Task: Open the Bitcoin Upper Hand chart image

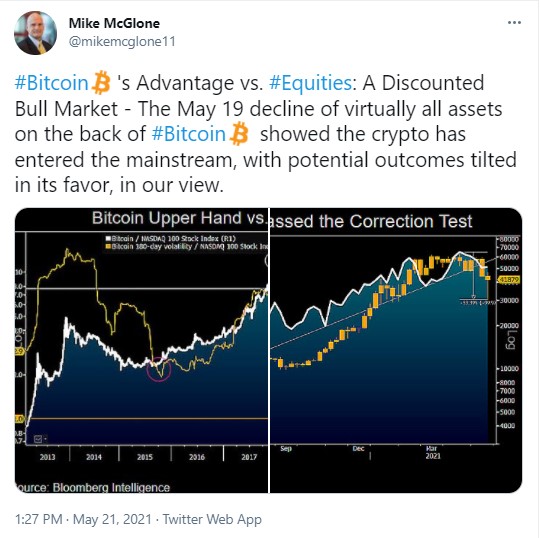Action: click(x=141, y=350)
